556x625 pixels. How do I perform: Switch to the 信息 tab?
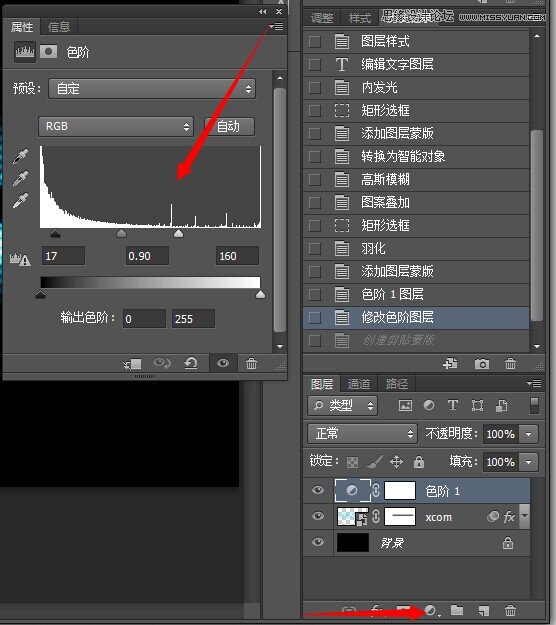[x=59, y=27]
